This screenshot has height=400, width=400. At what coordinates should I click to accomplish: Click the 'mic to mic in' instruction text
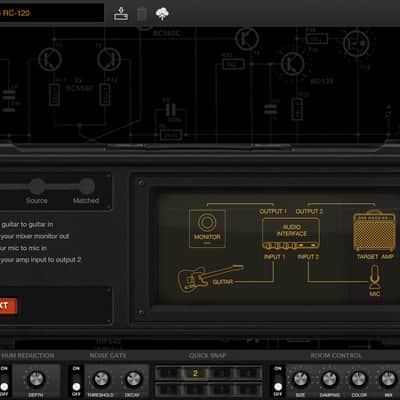(23, 248)
